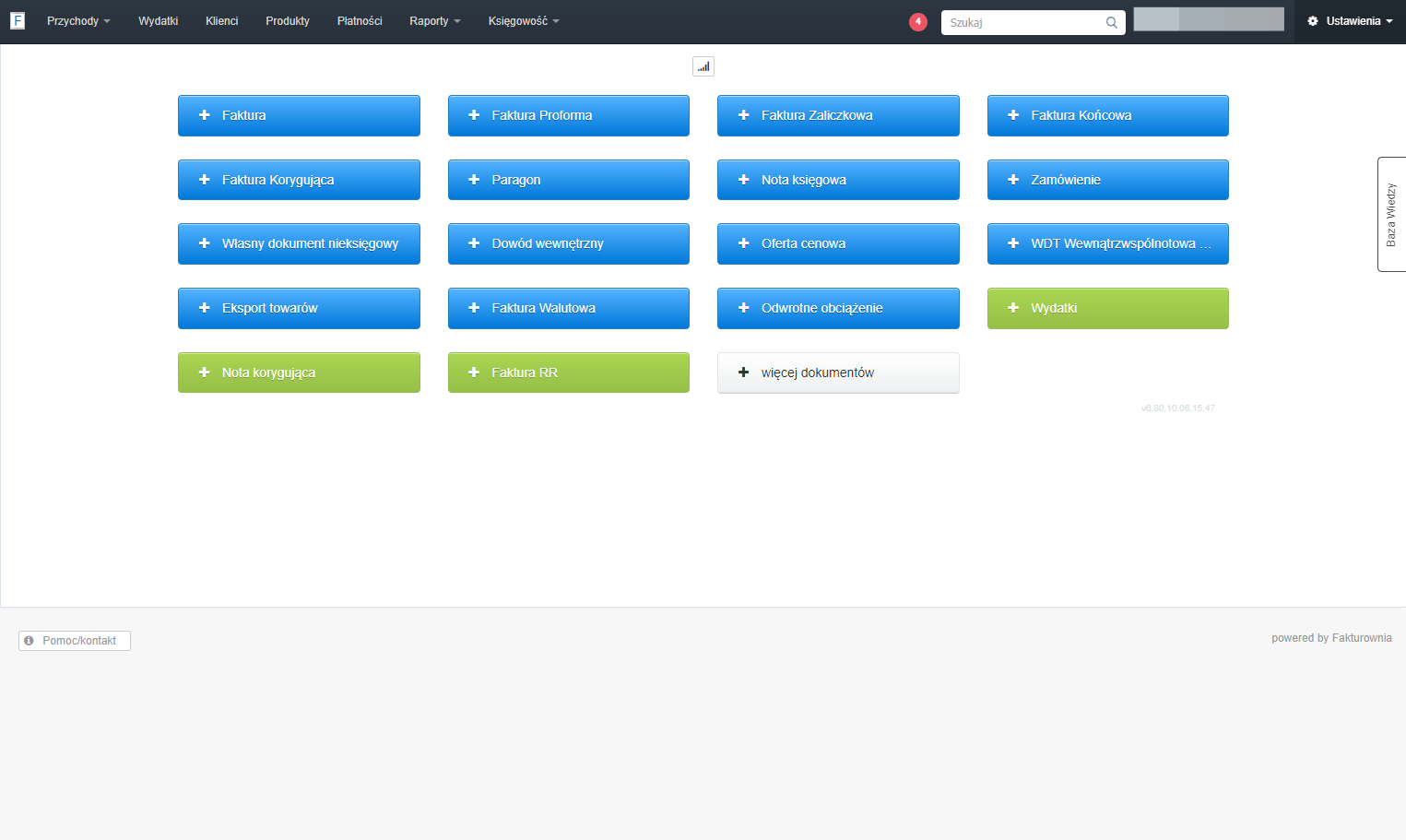Add a new Paragon
1406x840 pixels.
pyautogui.click(x=569, y=180)
